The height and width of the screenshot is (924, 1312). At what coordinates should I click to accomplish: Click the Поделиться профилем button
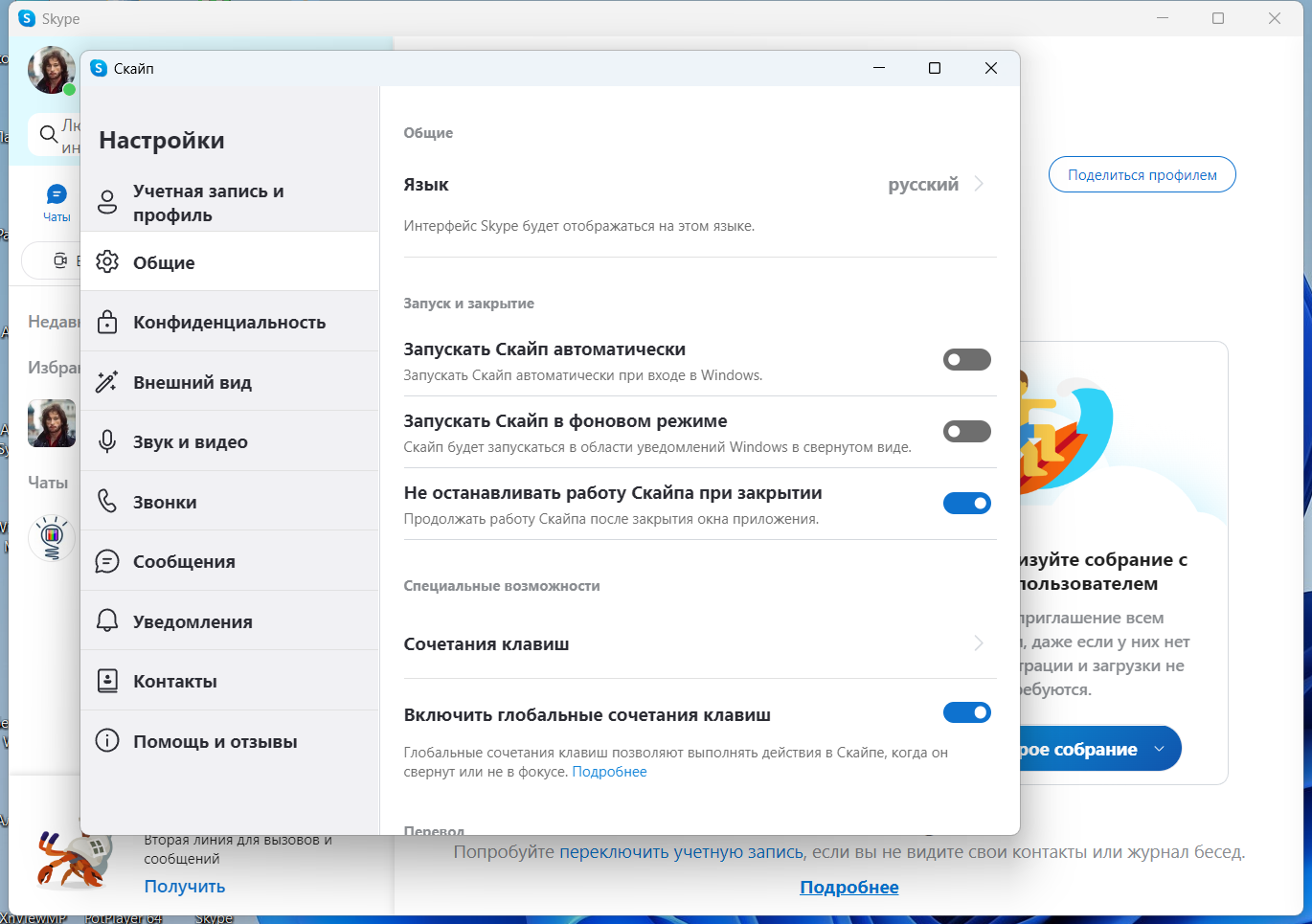pos(1142,174)
